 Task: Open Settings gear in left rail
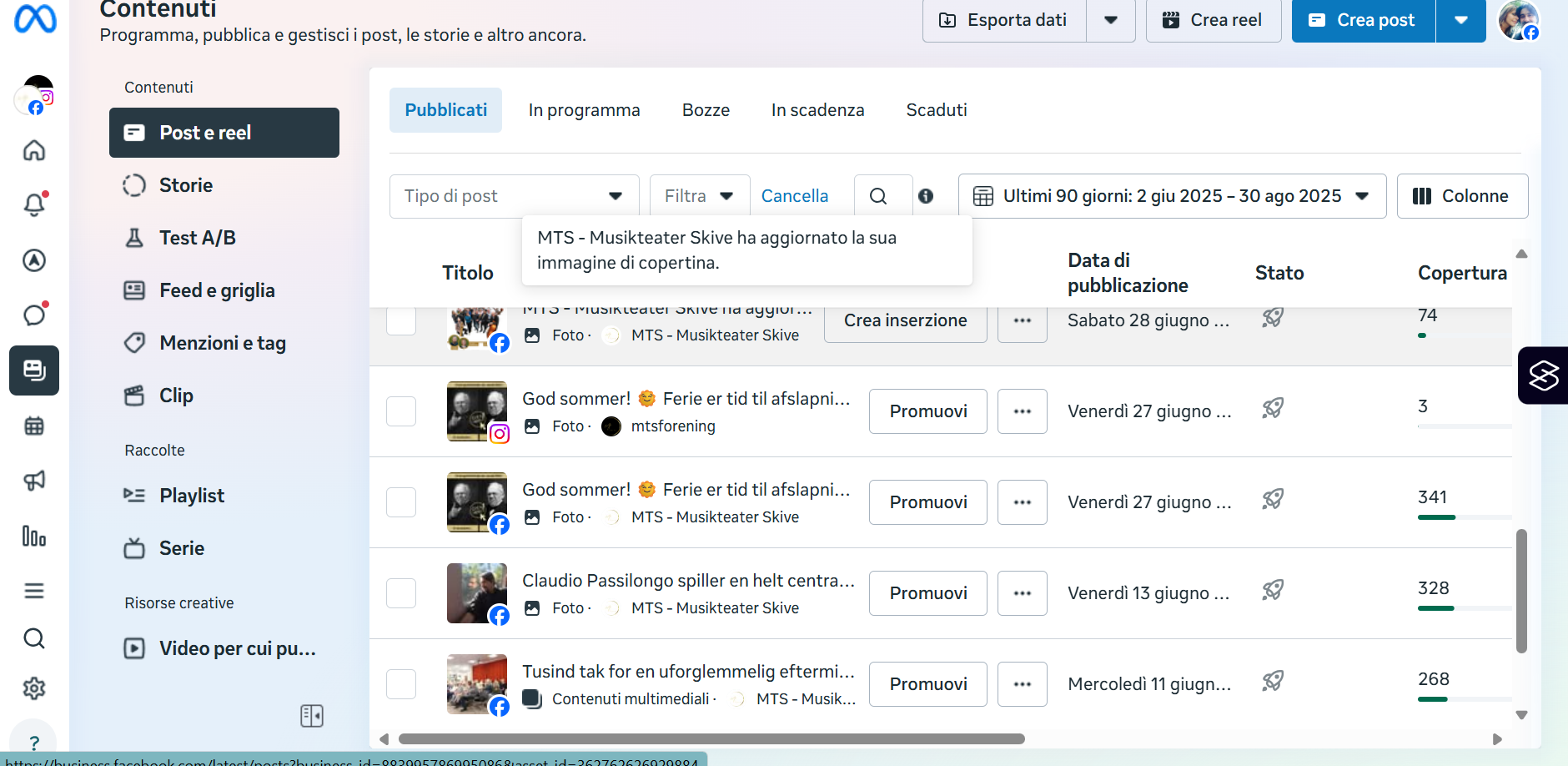coord(34,688)
